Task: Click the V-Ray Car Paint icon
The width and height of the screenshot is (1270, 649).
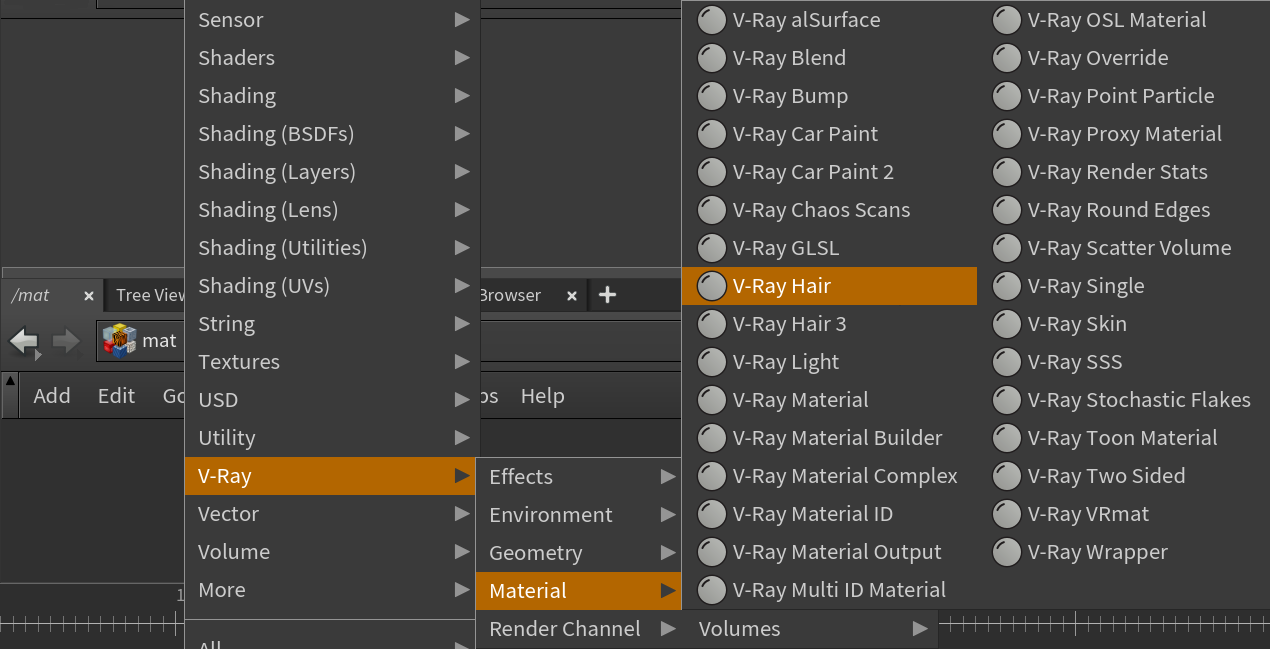Action: [x=711, y=134]
